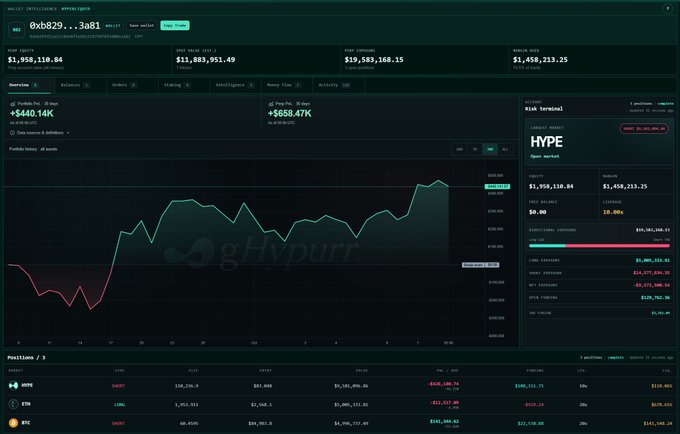The image size is (680, 434).
Task: Click the directional exposure long/short bar
Action: (x=599, y=246)
